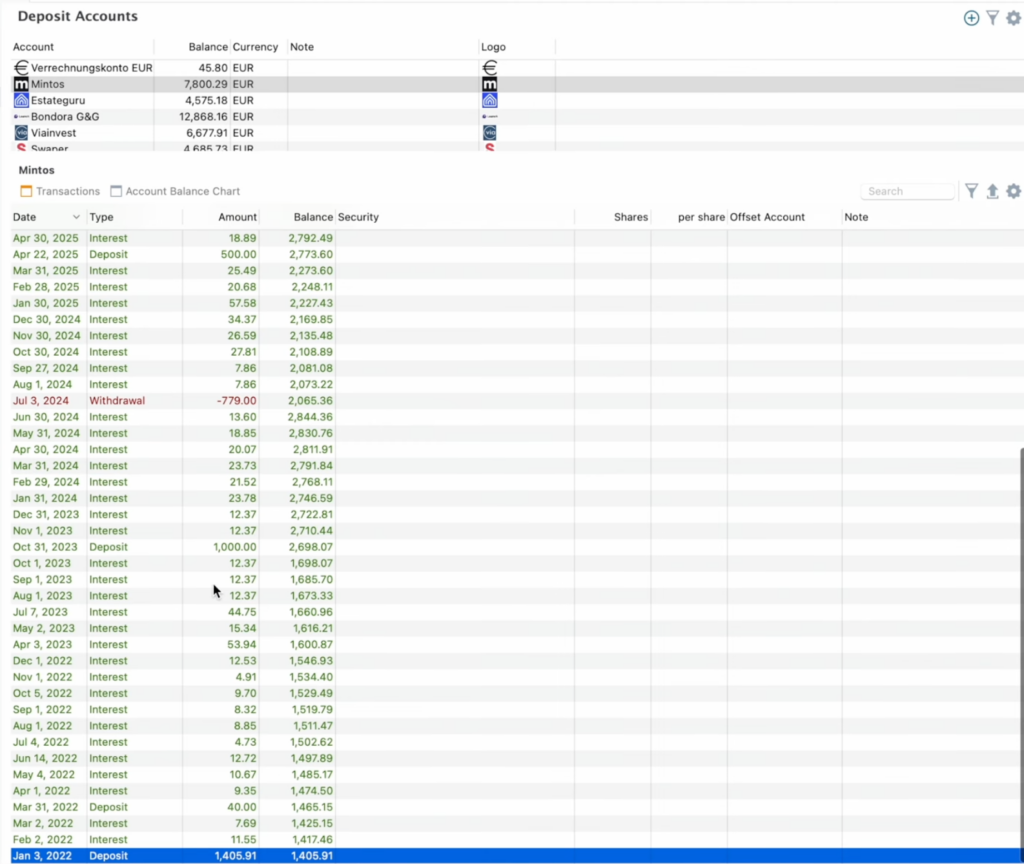The height and width of the screenshot is (864, 1024).
Task: Export transactions with the upload arrow icon
Action: (x=993, y=191)
